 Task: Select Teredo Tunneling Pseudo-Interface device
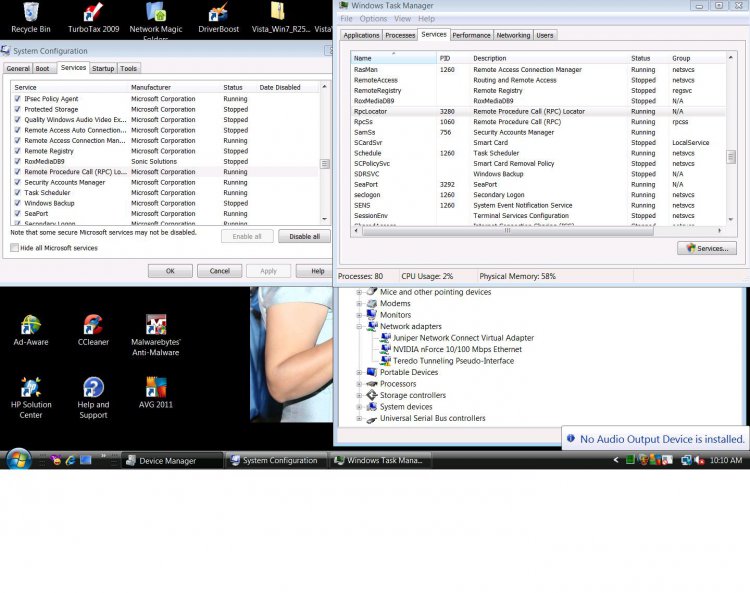[453, 361]
